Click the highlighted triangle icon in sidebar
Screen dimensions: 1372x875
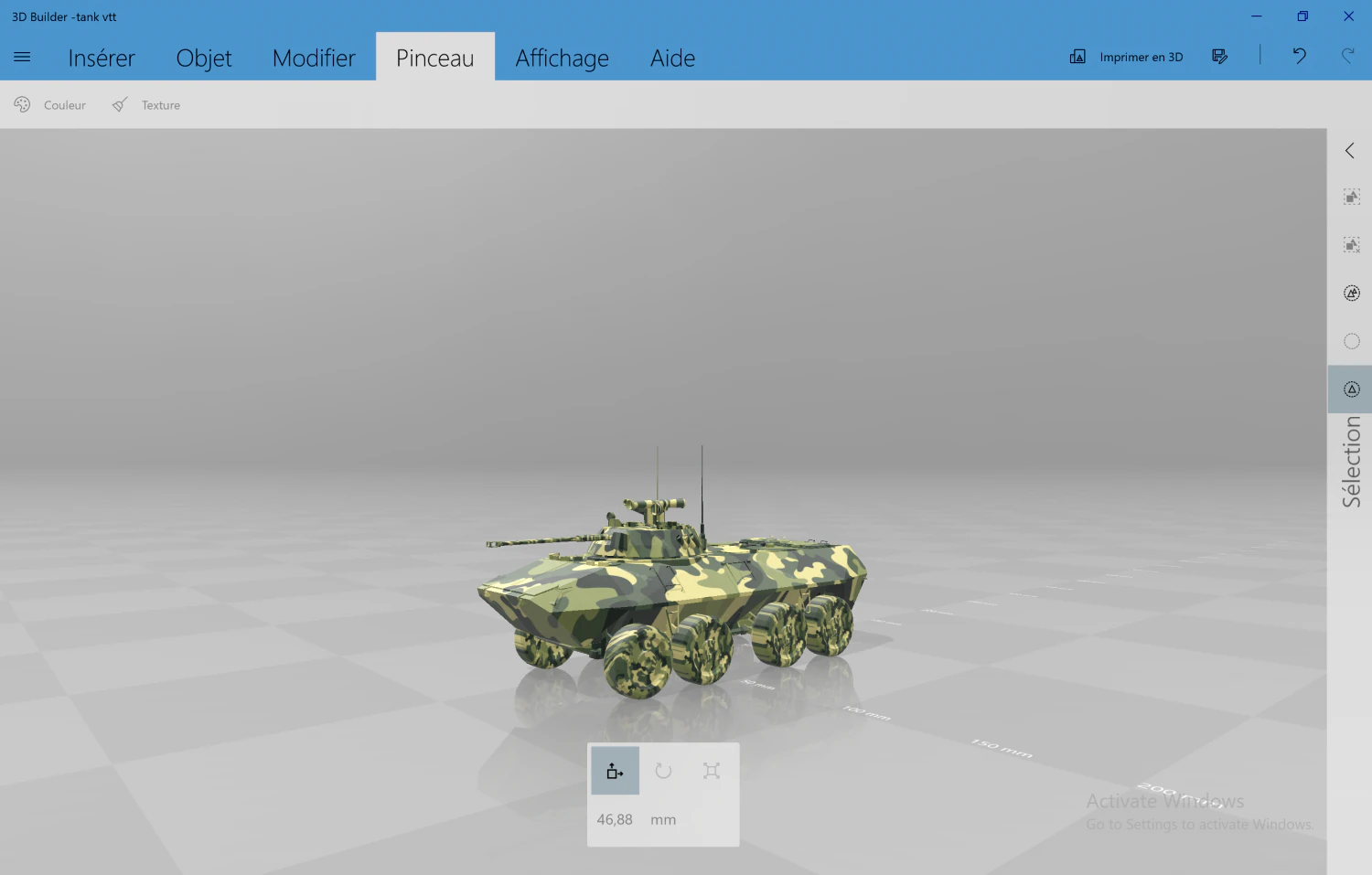1350,389
